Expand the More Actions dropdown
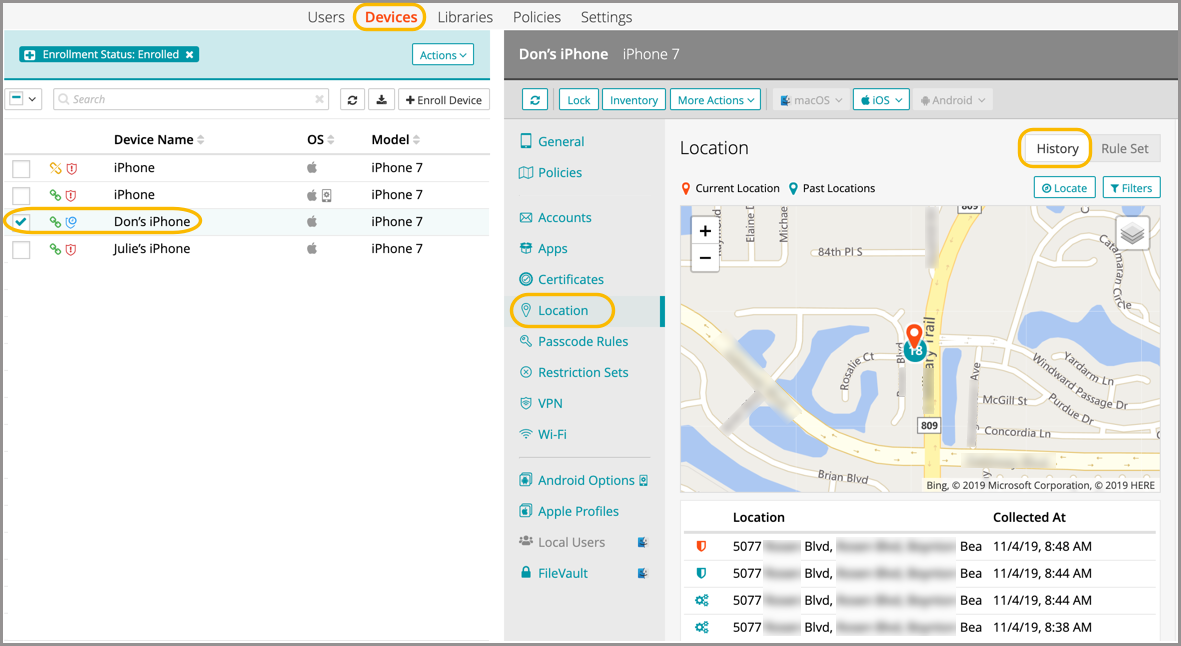 click(x=716, y=100)
